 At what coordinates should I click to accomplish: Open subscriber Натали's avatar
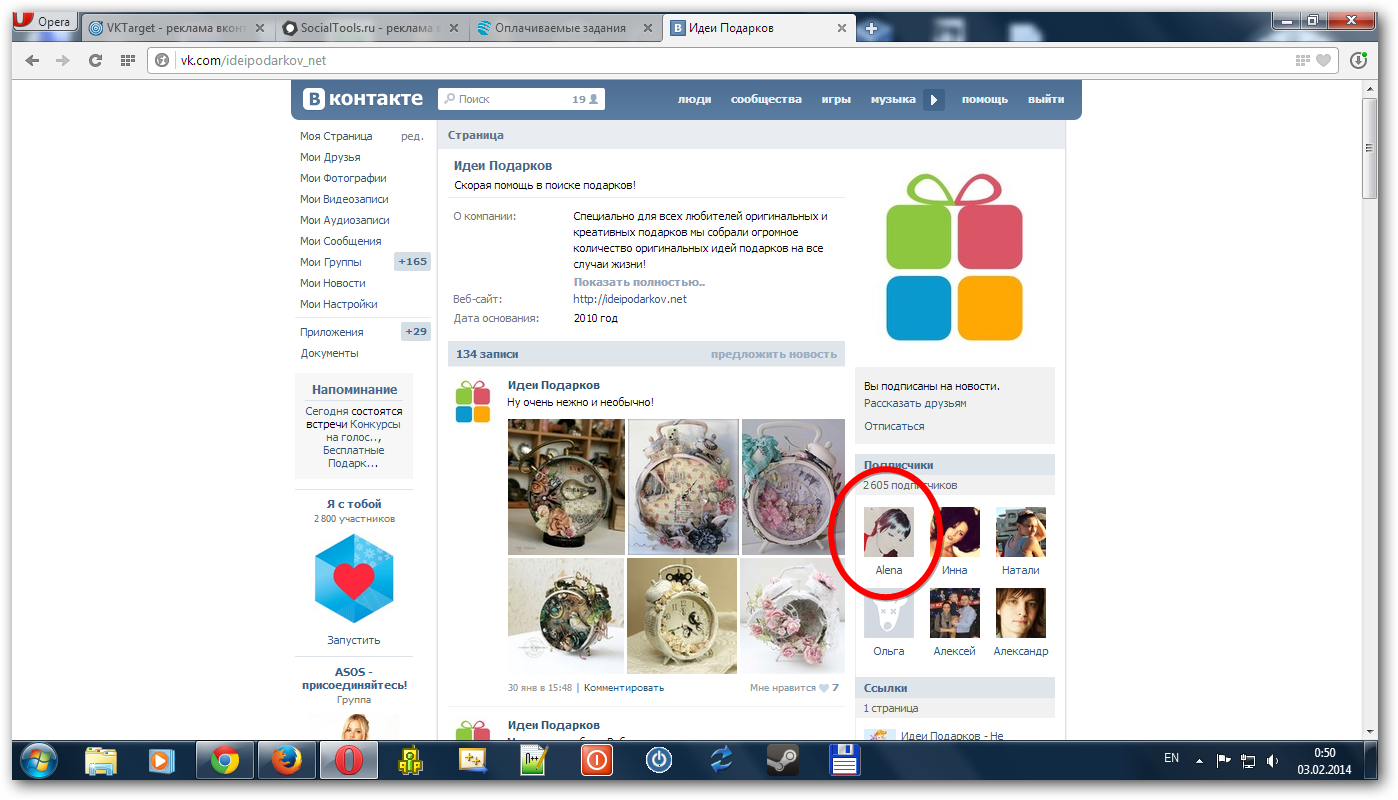coord(1021,532)
